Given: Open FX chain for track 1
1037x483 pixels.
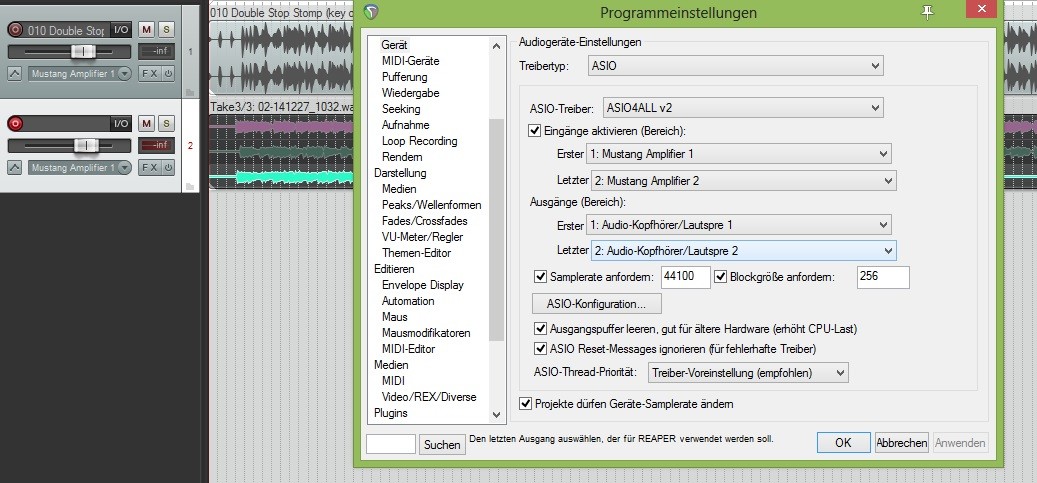Looking at the screenshot, I should point(149,74).
